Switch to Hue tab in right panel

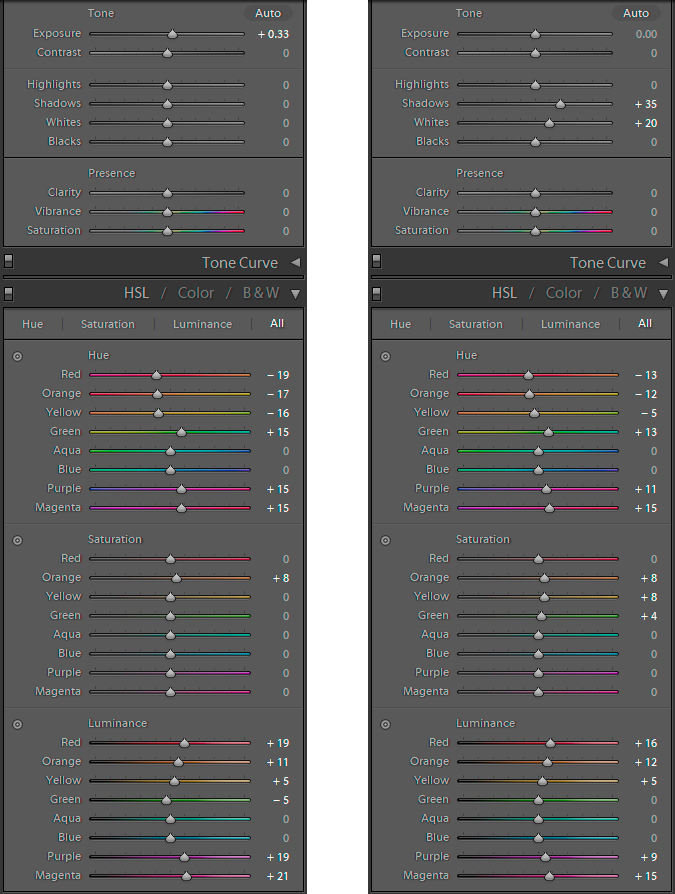[400, 324]
